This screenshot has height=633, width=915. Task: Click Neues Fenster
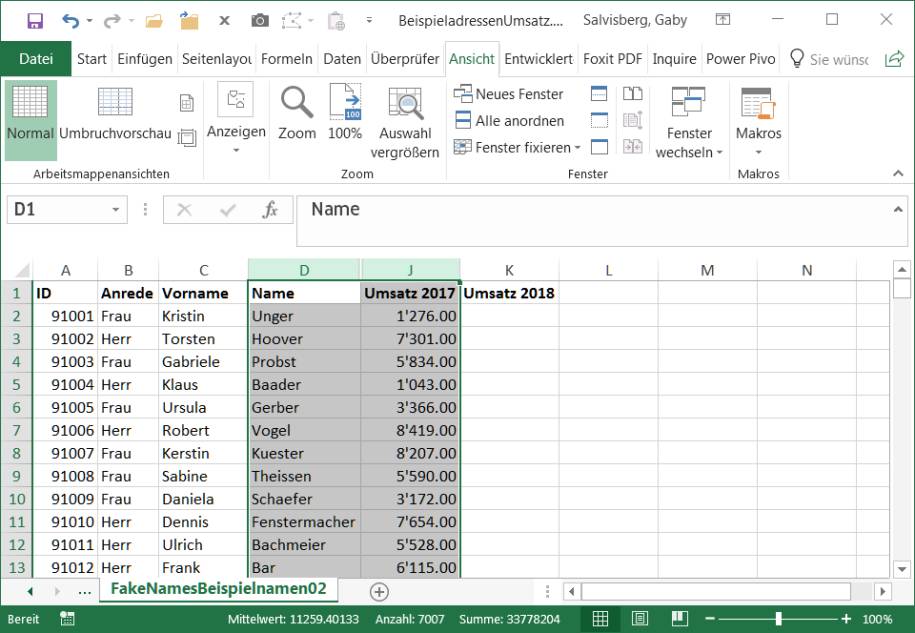(508, 94)
